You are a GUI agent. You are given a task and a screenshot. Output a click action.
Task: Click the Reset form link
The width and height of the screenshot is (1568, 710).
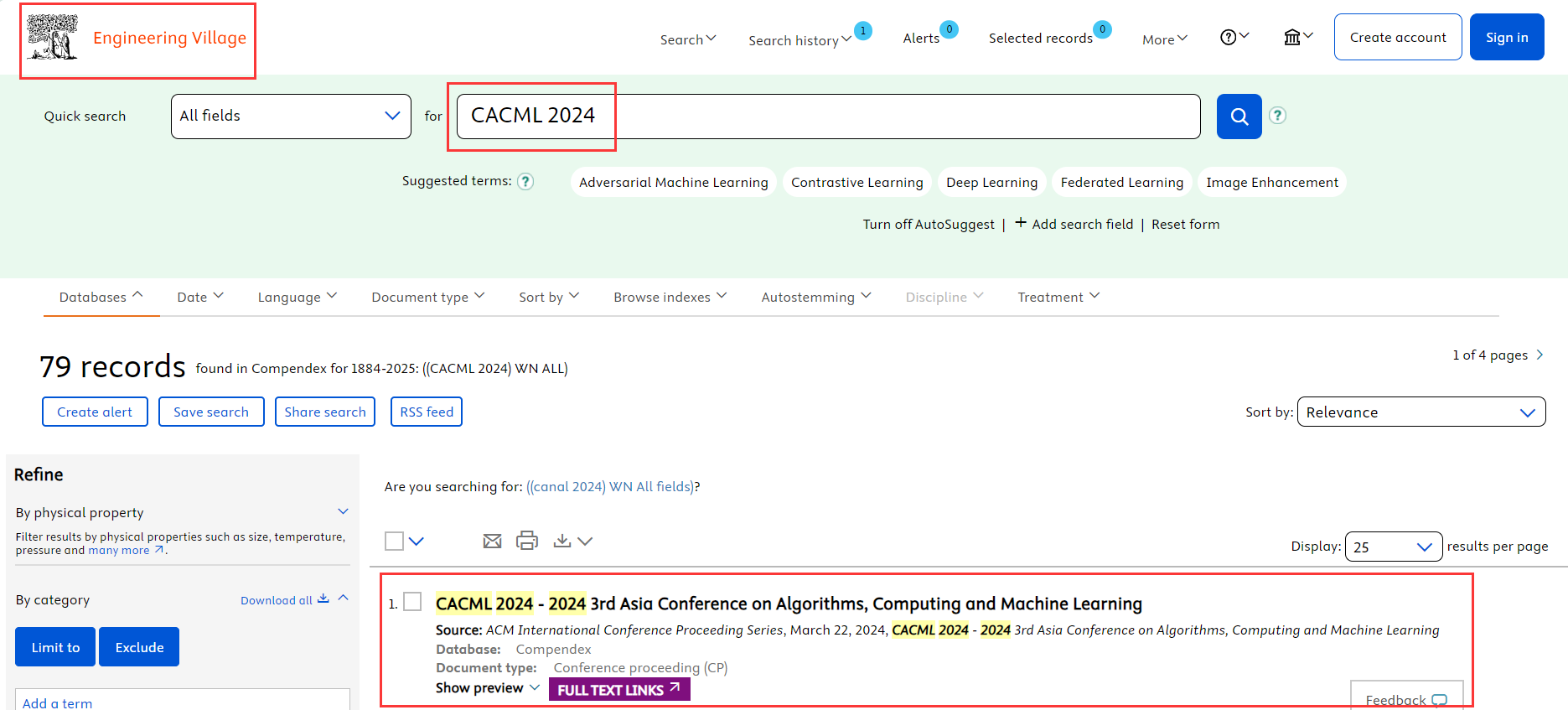[x=1186, y=224]
